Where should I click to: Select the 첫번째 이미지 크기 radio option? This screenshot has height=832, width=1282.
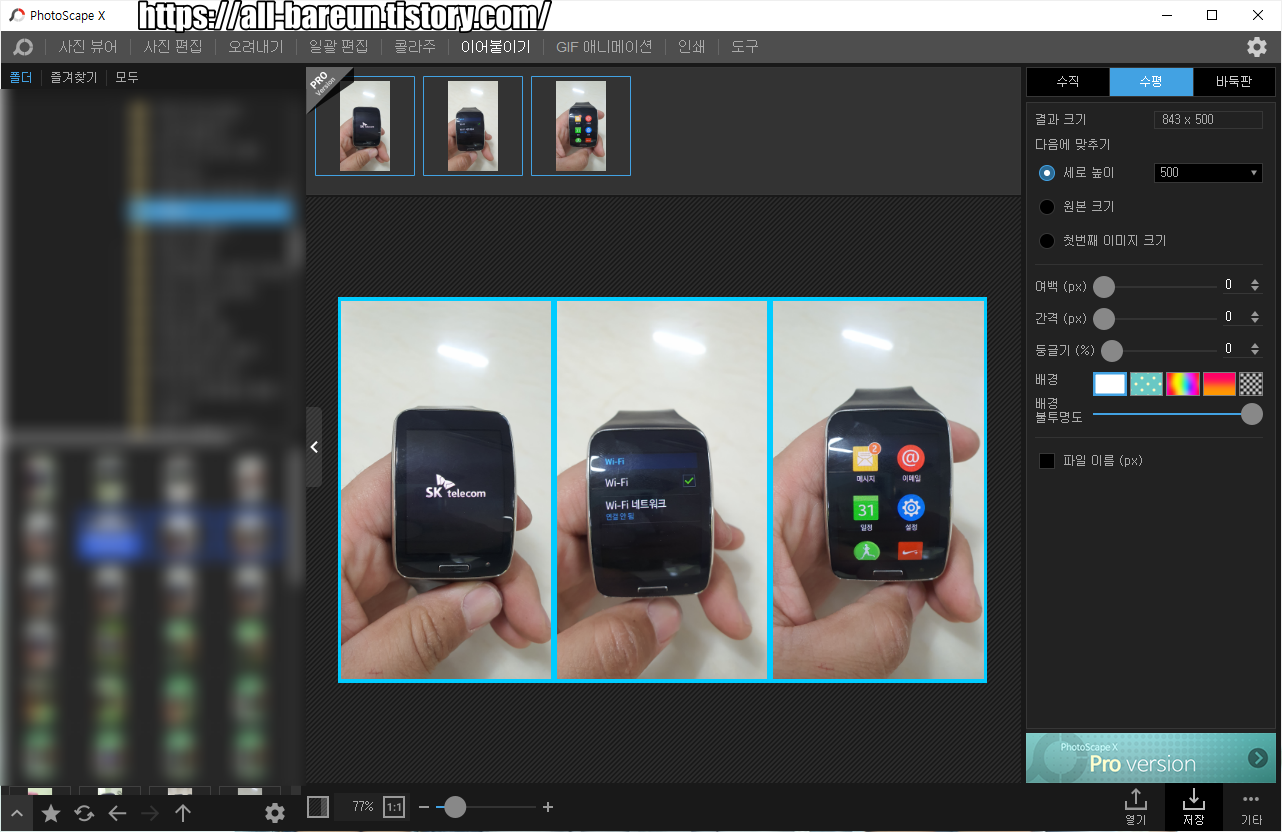(1047, 241)
